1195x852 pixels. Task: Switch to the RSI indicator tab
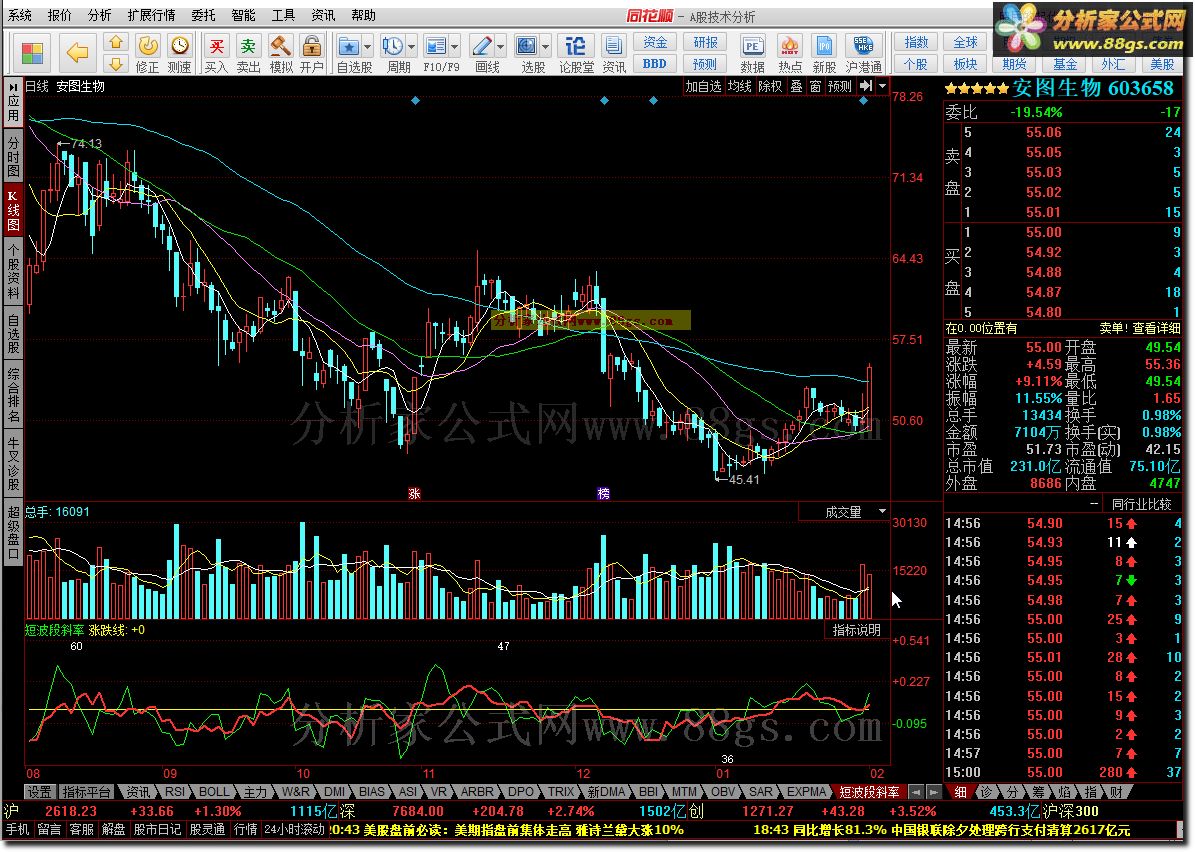pyautogui.click(x=175, y=792)
